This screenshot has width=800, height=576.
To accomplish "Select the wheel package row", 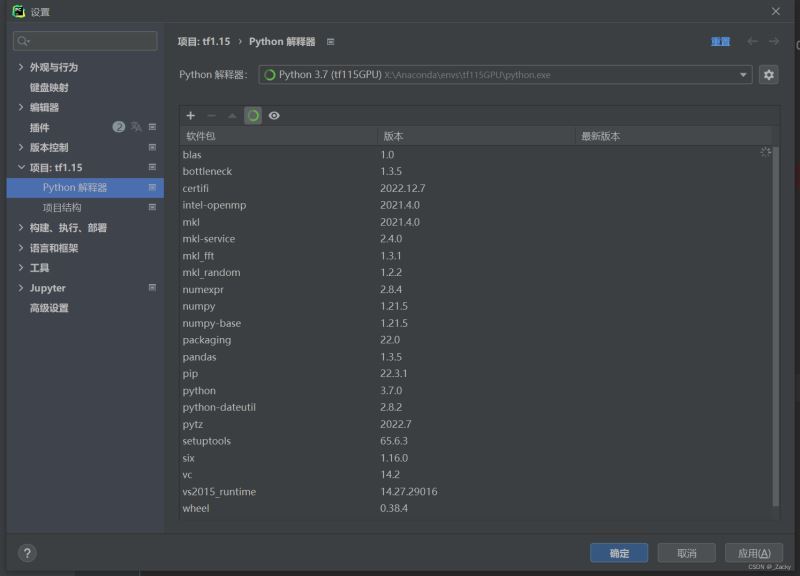I will [x=476, y=508].
